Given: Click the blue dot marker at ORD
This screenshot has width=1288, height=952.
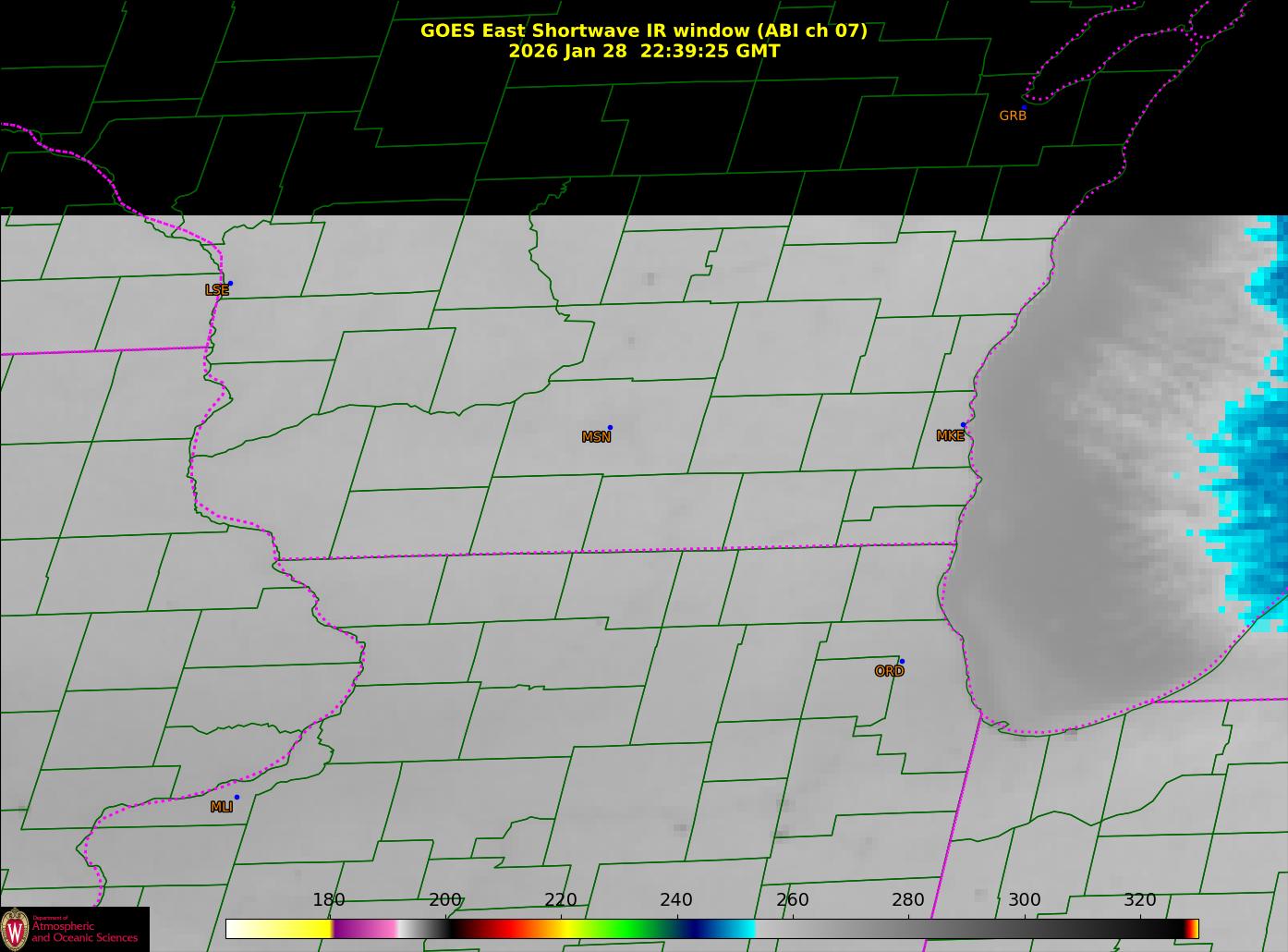Looking at the screenshot, I should tap(902, 661).
